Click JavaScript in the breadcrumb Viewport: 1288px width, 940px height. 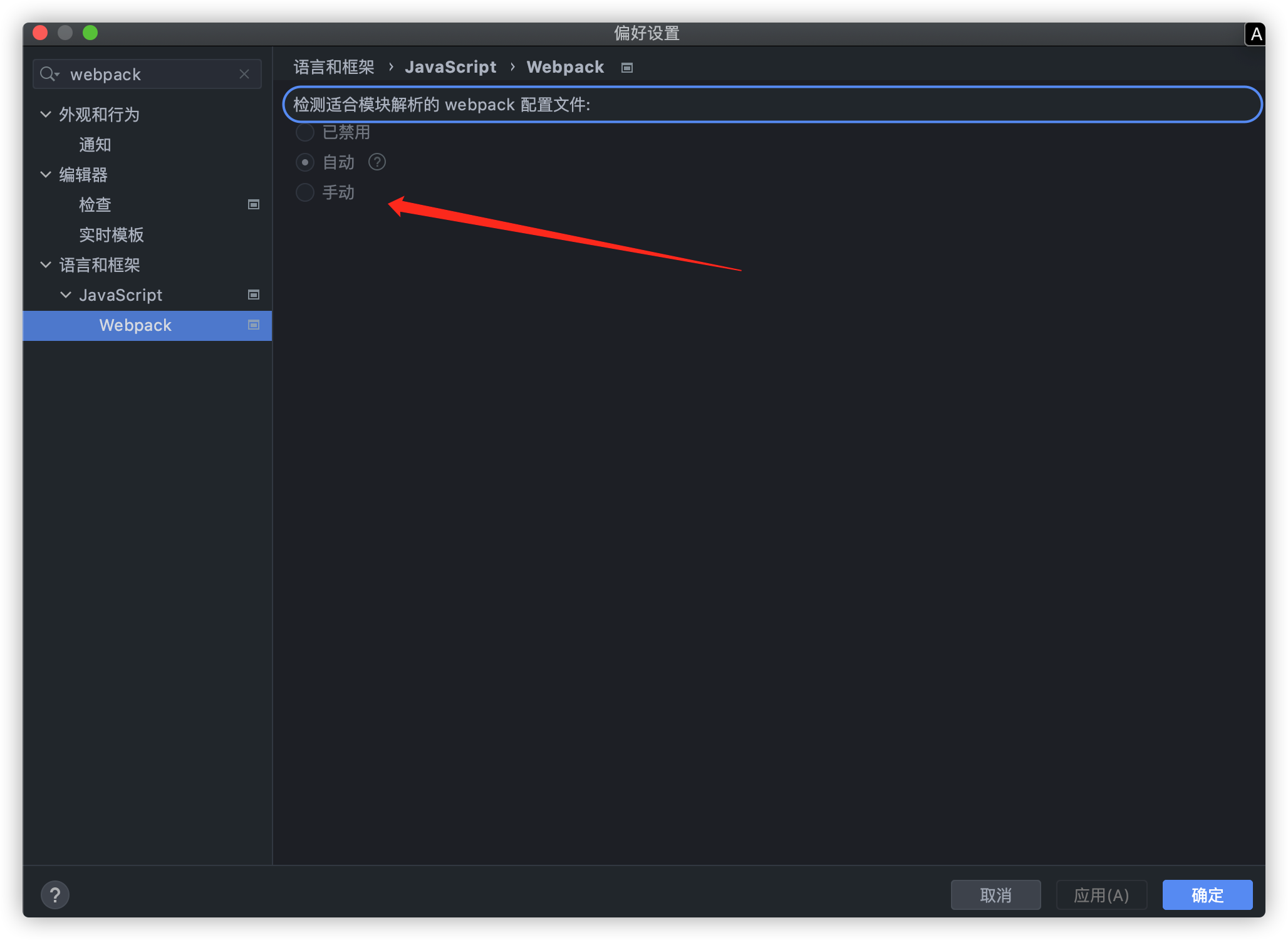(x=450, y=67)
